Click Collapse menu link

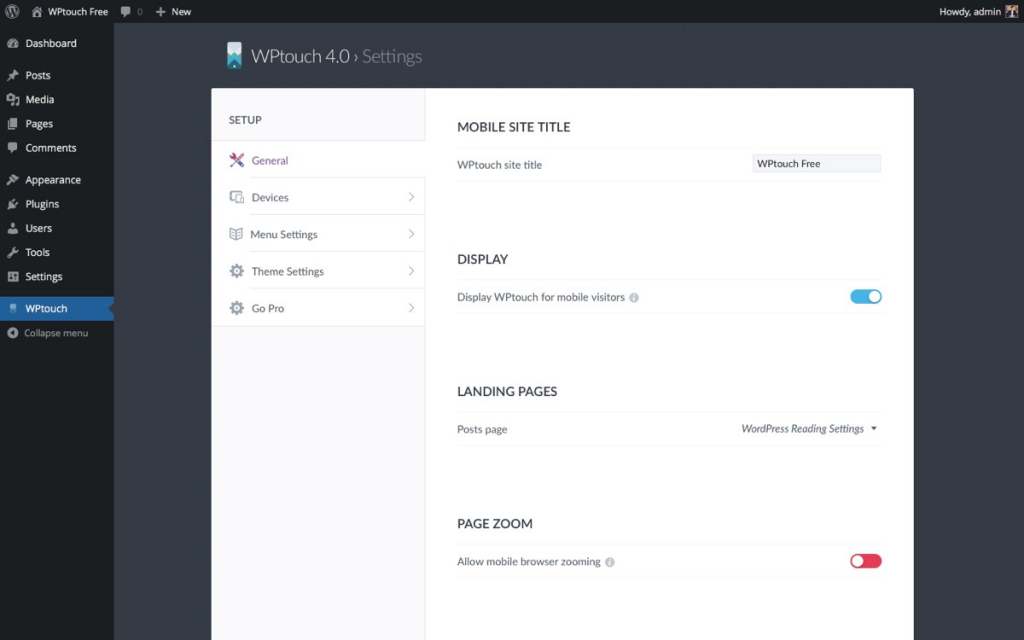point(55,333)
